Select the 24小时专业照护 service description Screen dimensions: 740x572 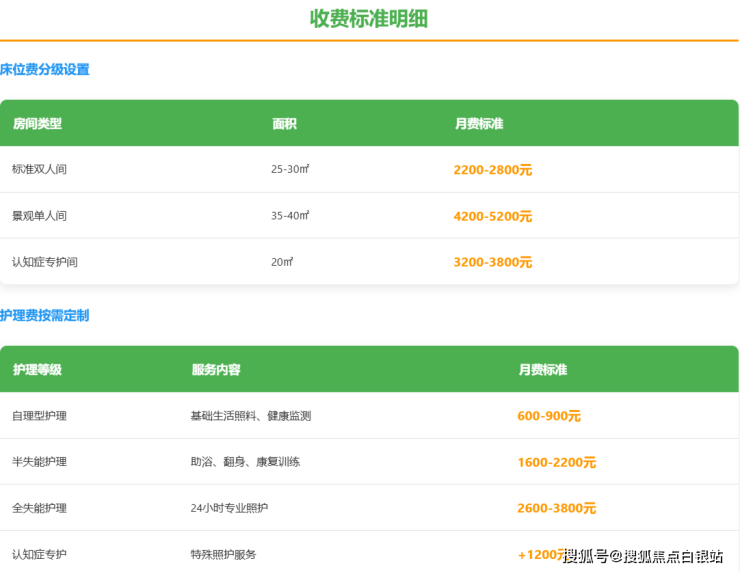[229, 508]
